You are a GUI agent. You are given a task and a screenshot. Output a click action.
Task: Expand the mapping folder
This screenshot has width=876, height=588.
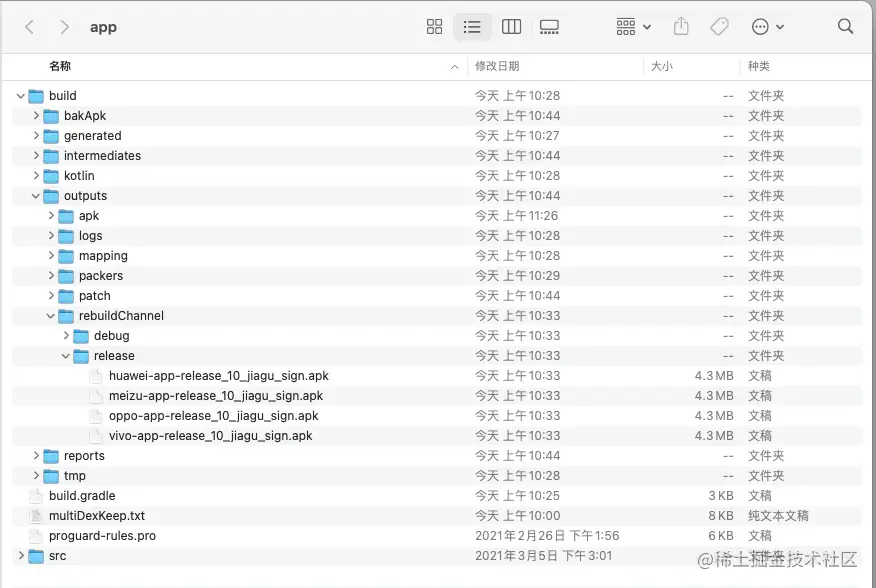coord(51,256)
